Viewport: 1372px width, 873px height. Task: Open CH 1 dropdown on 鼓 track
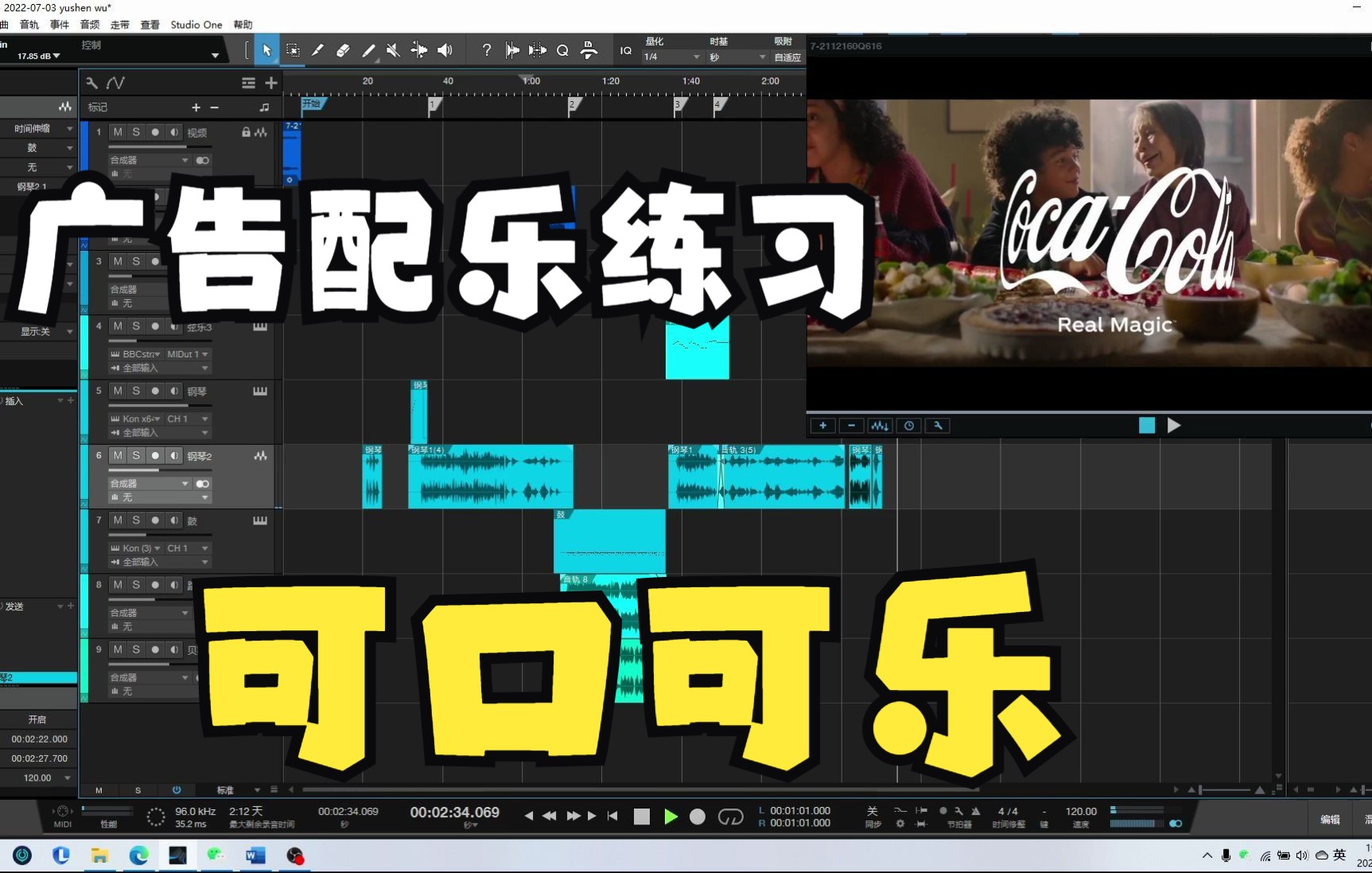[x=188, y=548]
